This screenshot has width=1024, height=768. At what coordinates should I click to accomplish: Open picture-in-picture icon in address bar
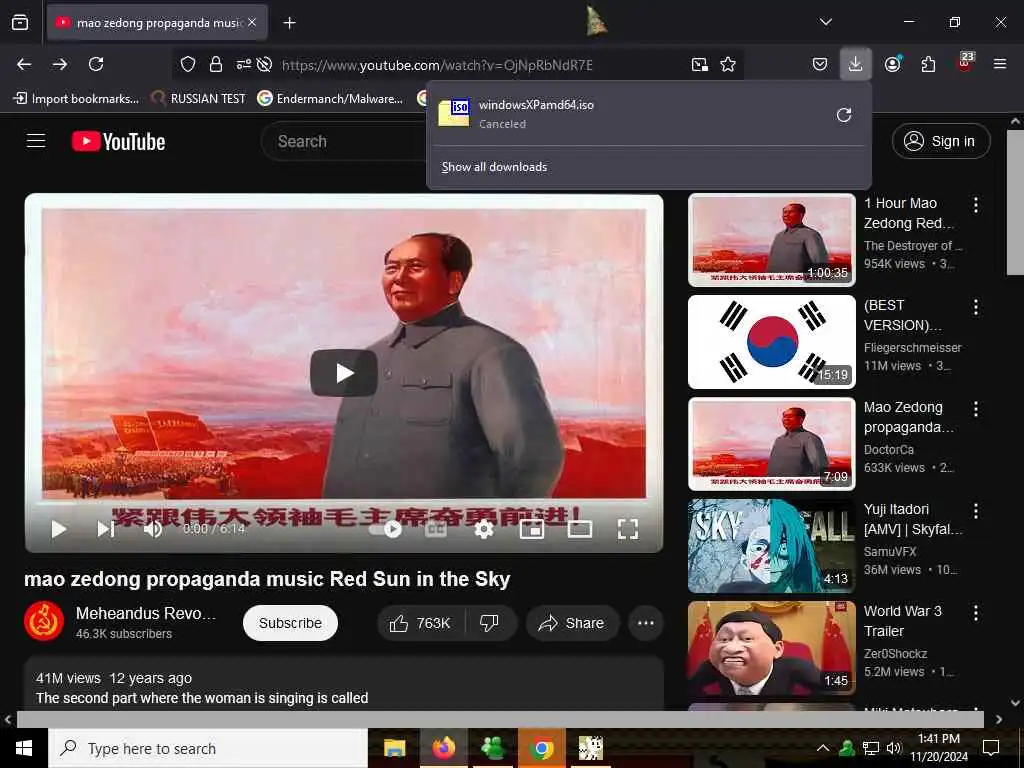point(699,64)
